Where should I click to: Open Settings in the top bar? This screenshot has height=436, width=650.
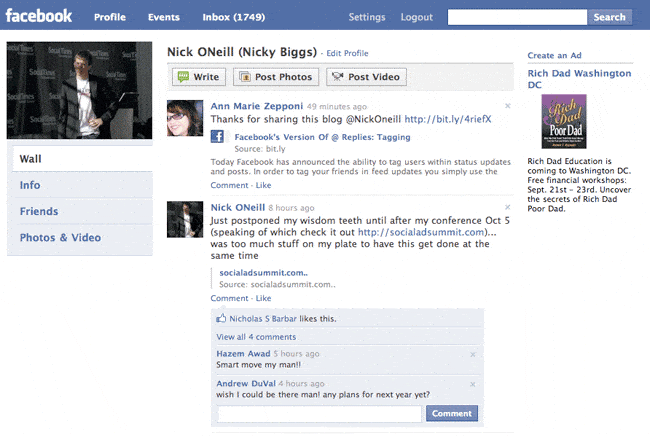(x=367, y=17)
